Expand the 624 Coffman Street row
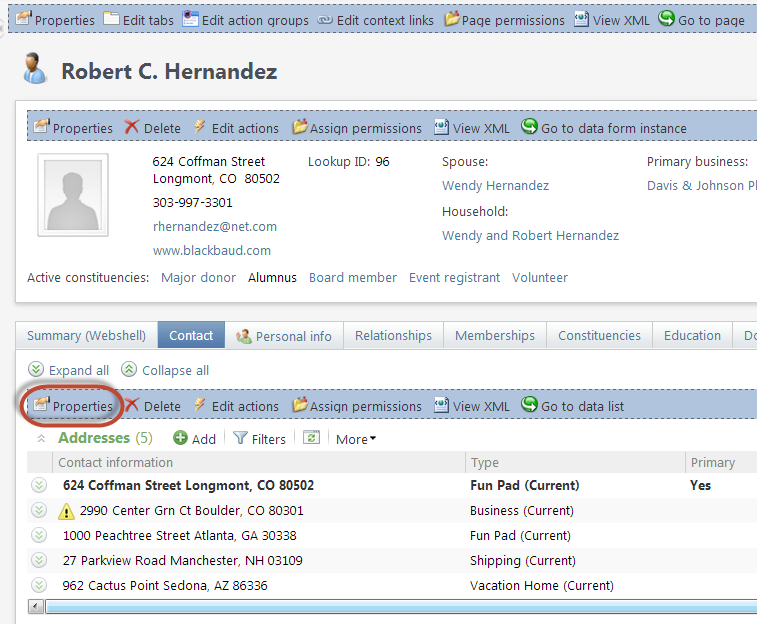Viewport: 757px width, 624px height. (x=39, y=485)
